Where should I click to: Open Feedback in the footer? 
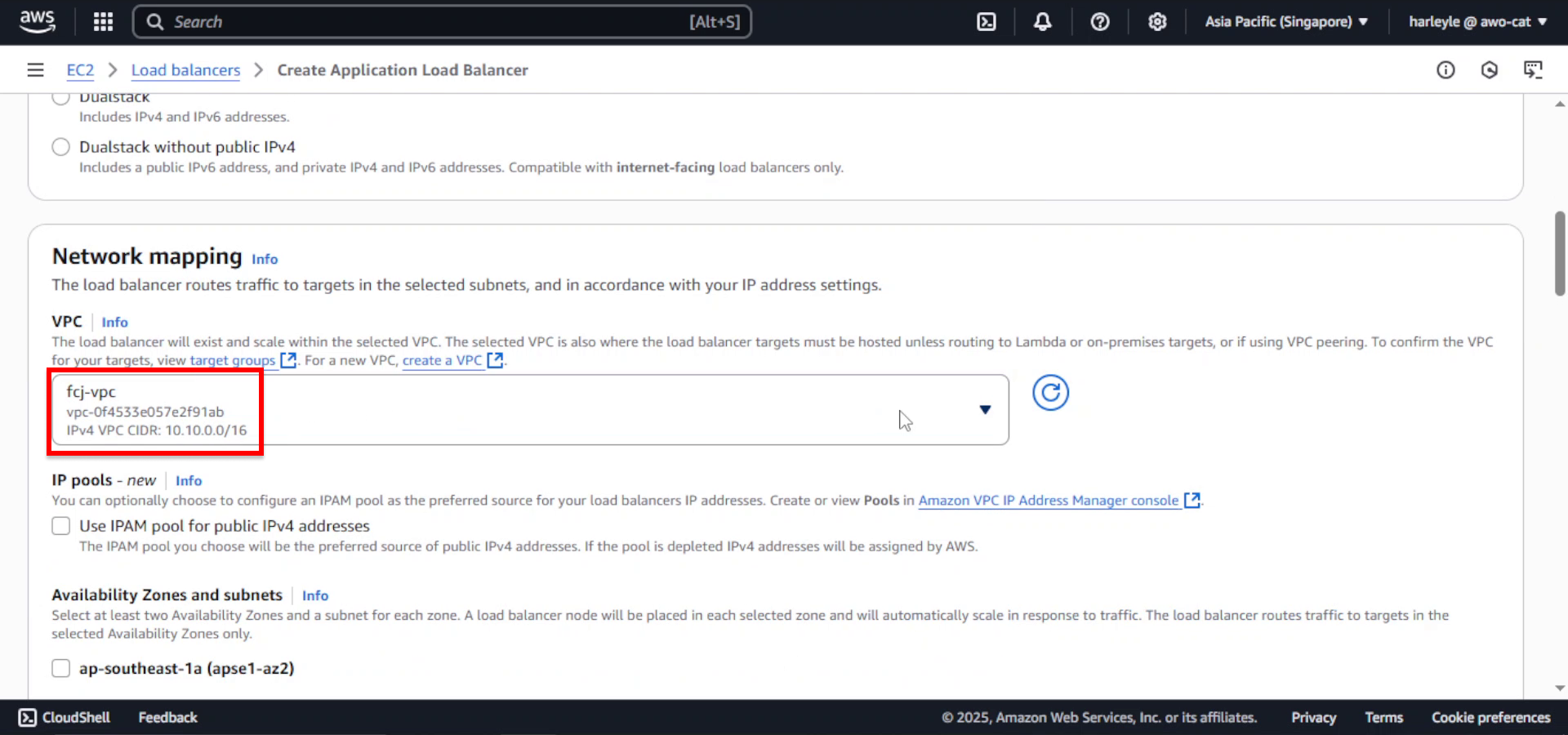point(167,717)
